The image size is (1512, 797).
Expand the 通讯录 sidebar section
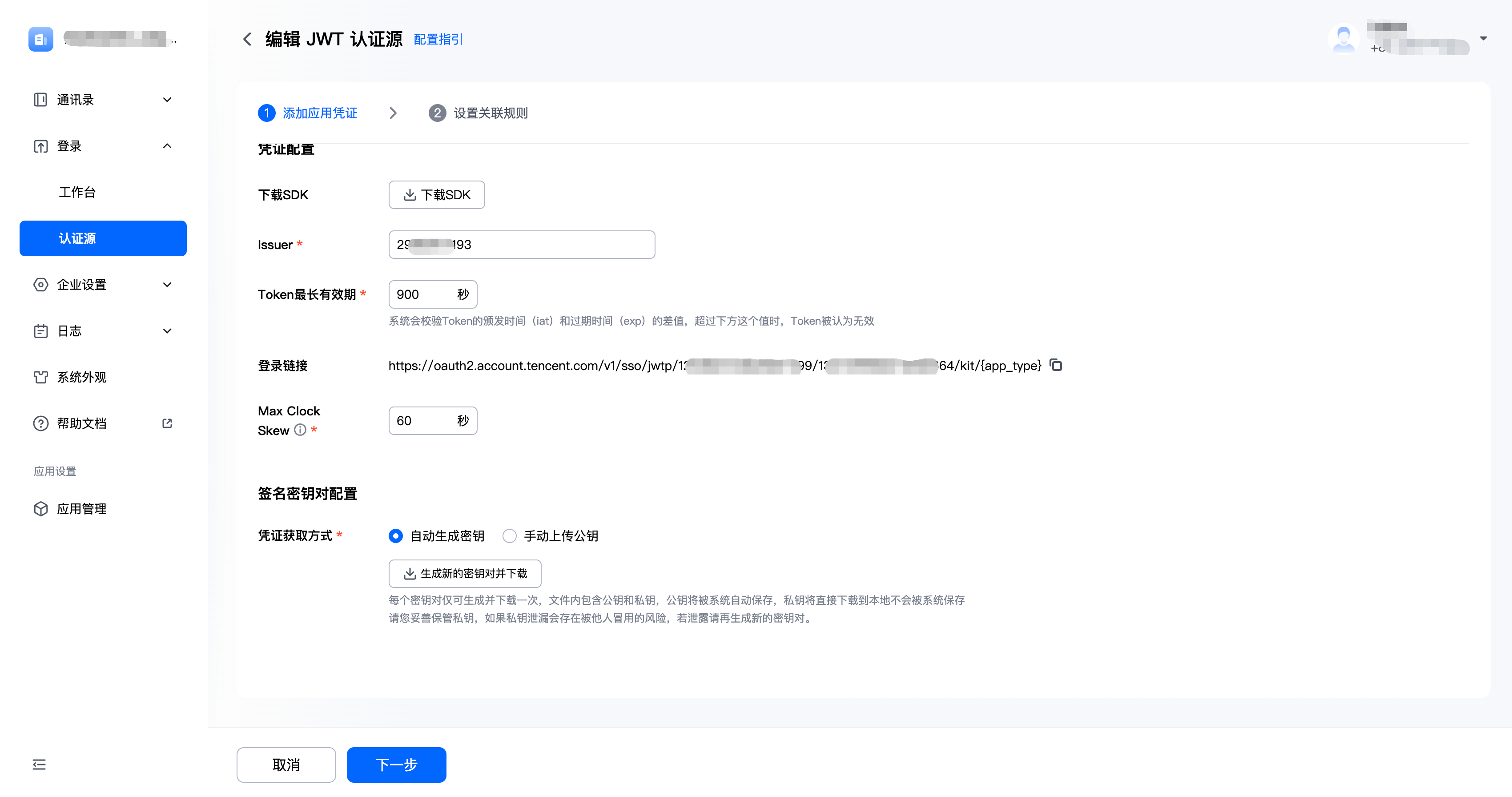[x=167, y=100]
